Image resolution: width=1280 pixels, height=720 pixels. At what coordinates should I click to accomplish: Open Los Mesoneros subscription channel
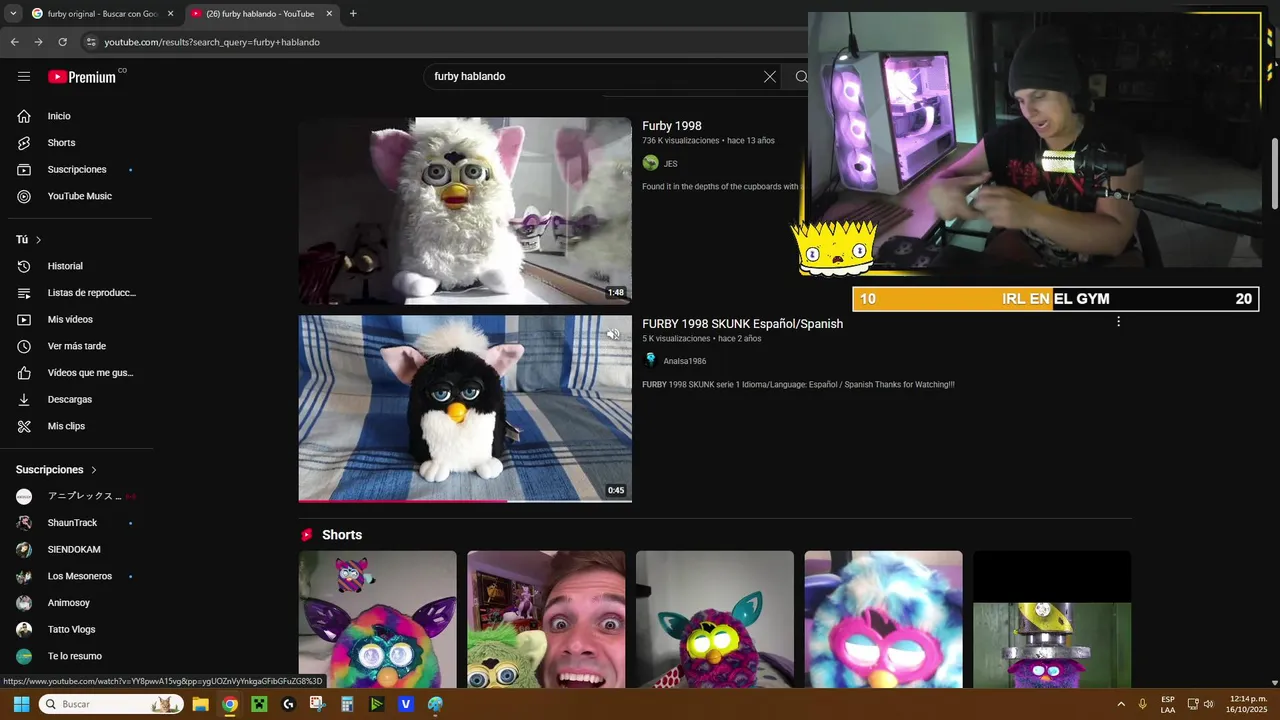pos(80,576)
